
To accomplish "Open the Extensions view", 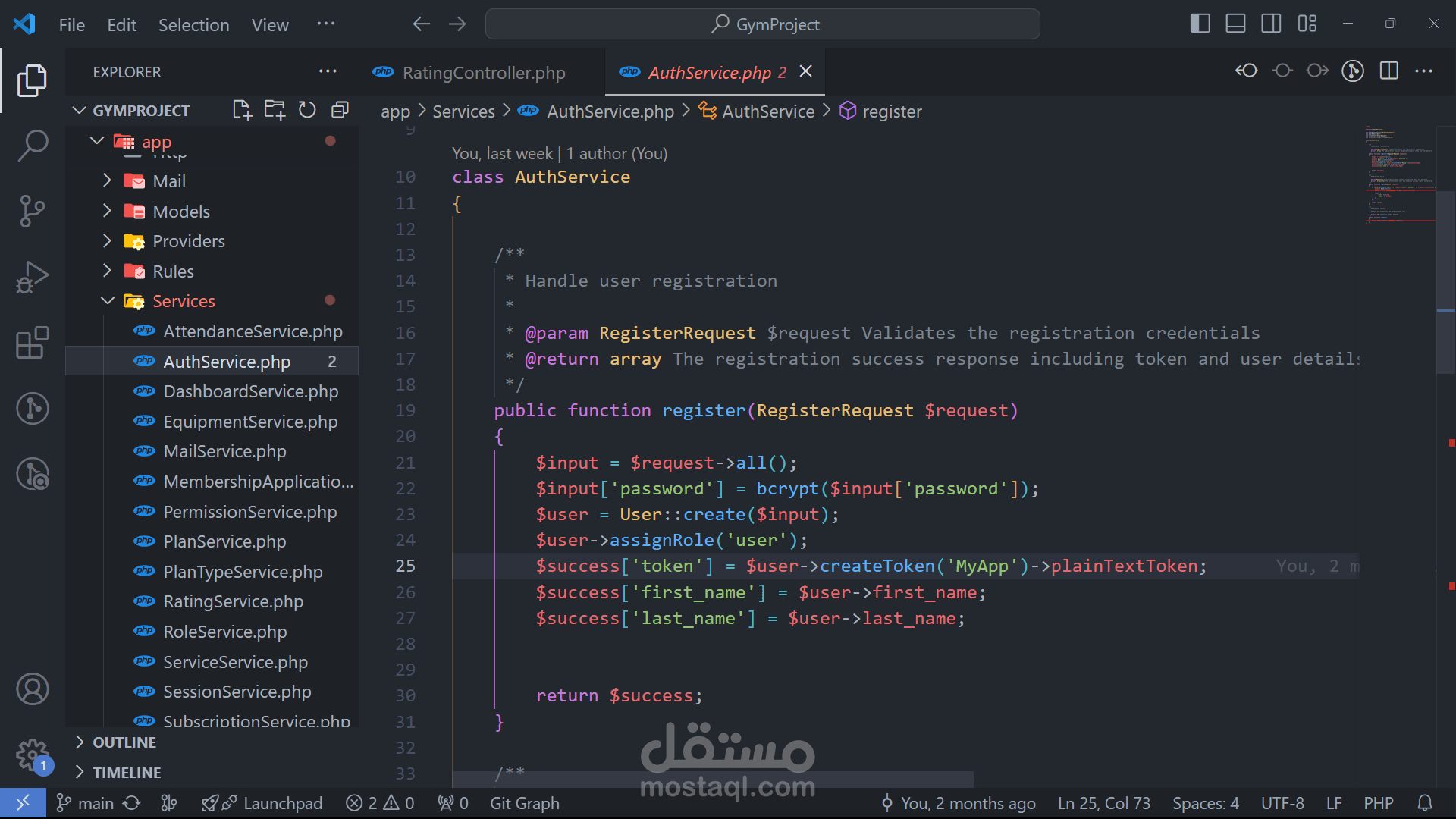I will [x=33, y=343].
